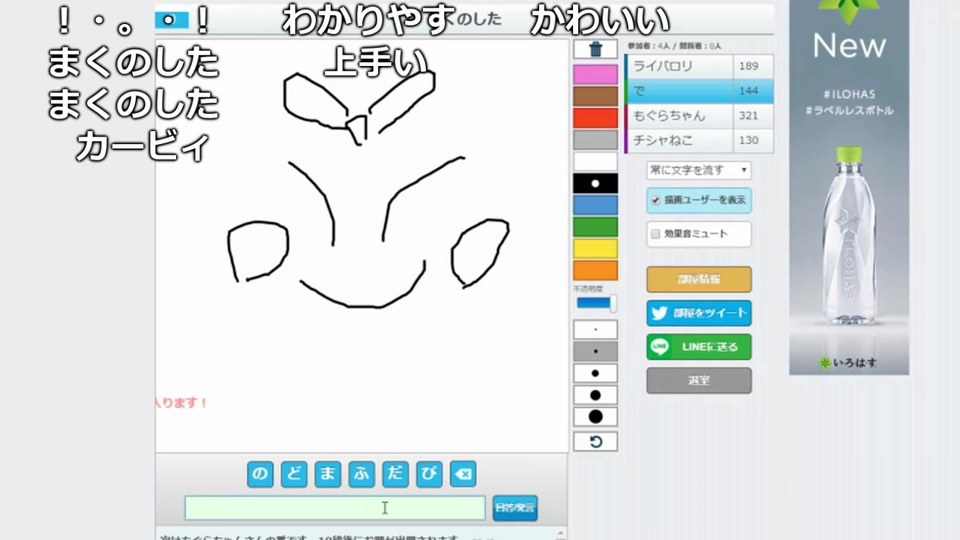Click the yellow room info button
This screenshot has width=960, height=540.
pyautogui.click(x=699, y=279)
